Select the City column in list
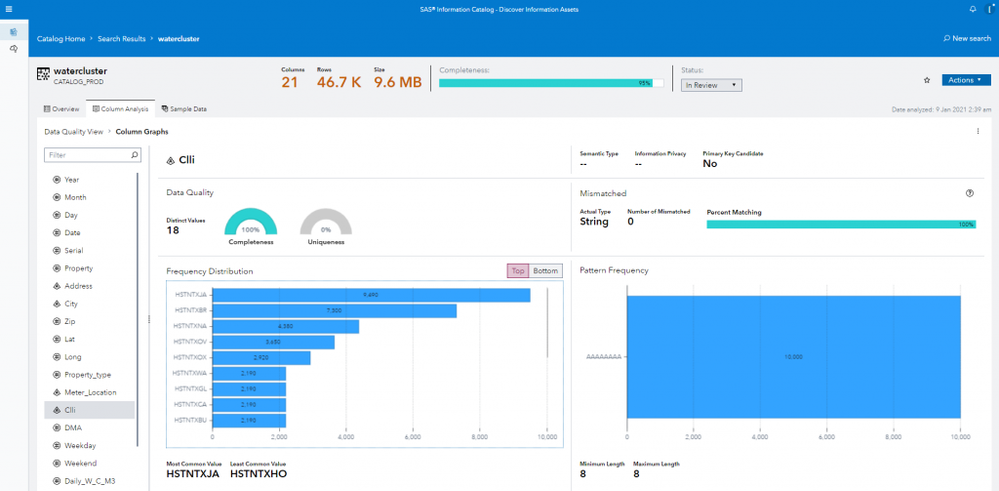Screen dimensions: 999x491 (x=71, y=304)
